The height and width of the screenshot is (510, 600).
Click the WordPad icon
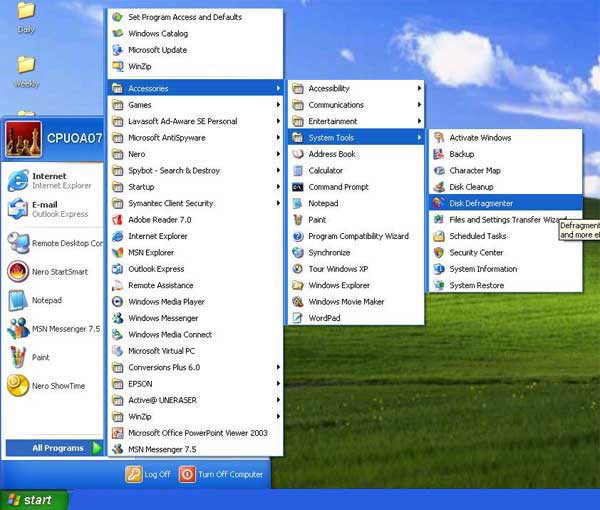297,318
